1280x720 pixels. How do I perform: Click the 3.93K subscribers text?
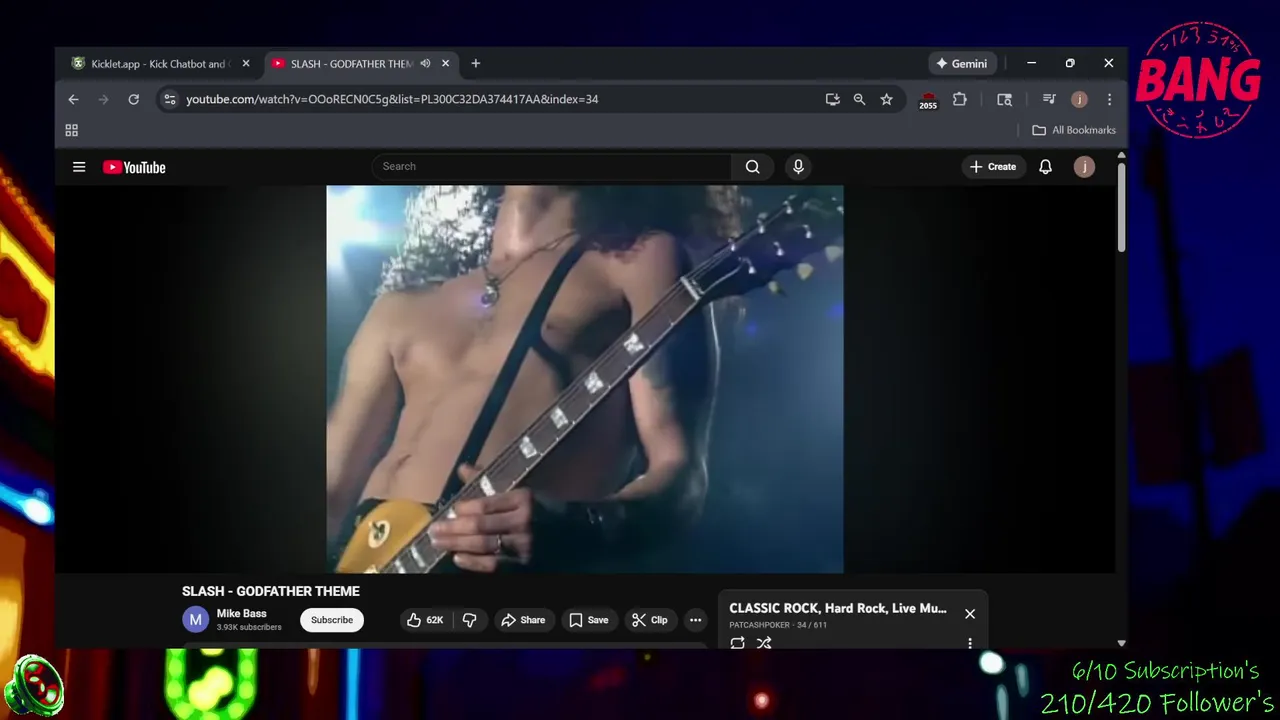[249, 628]
